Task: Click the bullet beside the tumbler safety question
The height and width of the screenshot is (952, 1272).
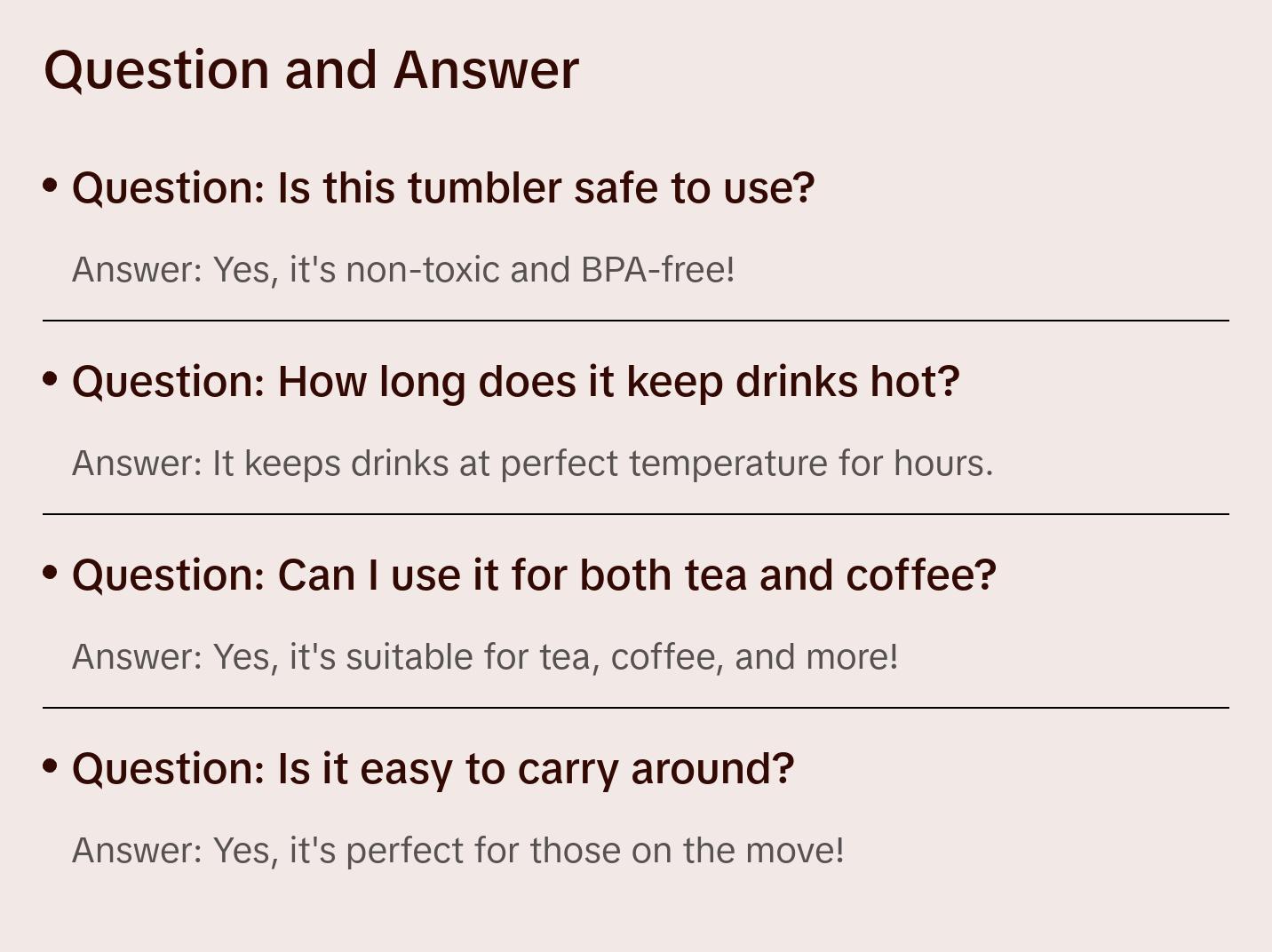Action: (x=51, y=185)
